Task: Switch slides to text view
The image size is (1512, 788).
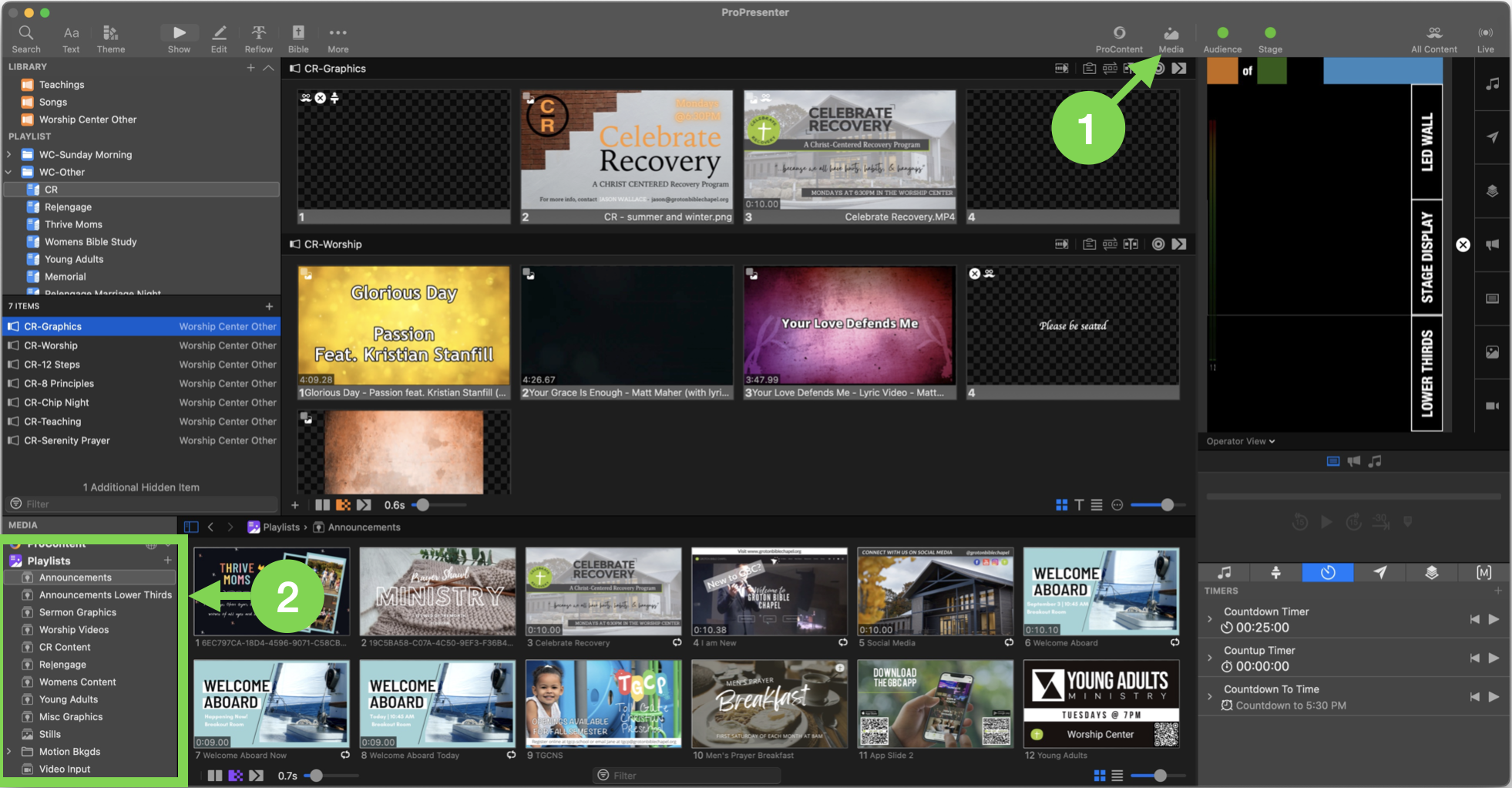Action: [1079, 505]
